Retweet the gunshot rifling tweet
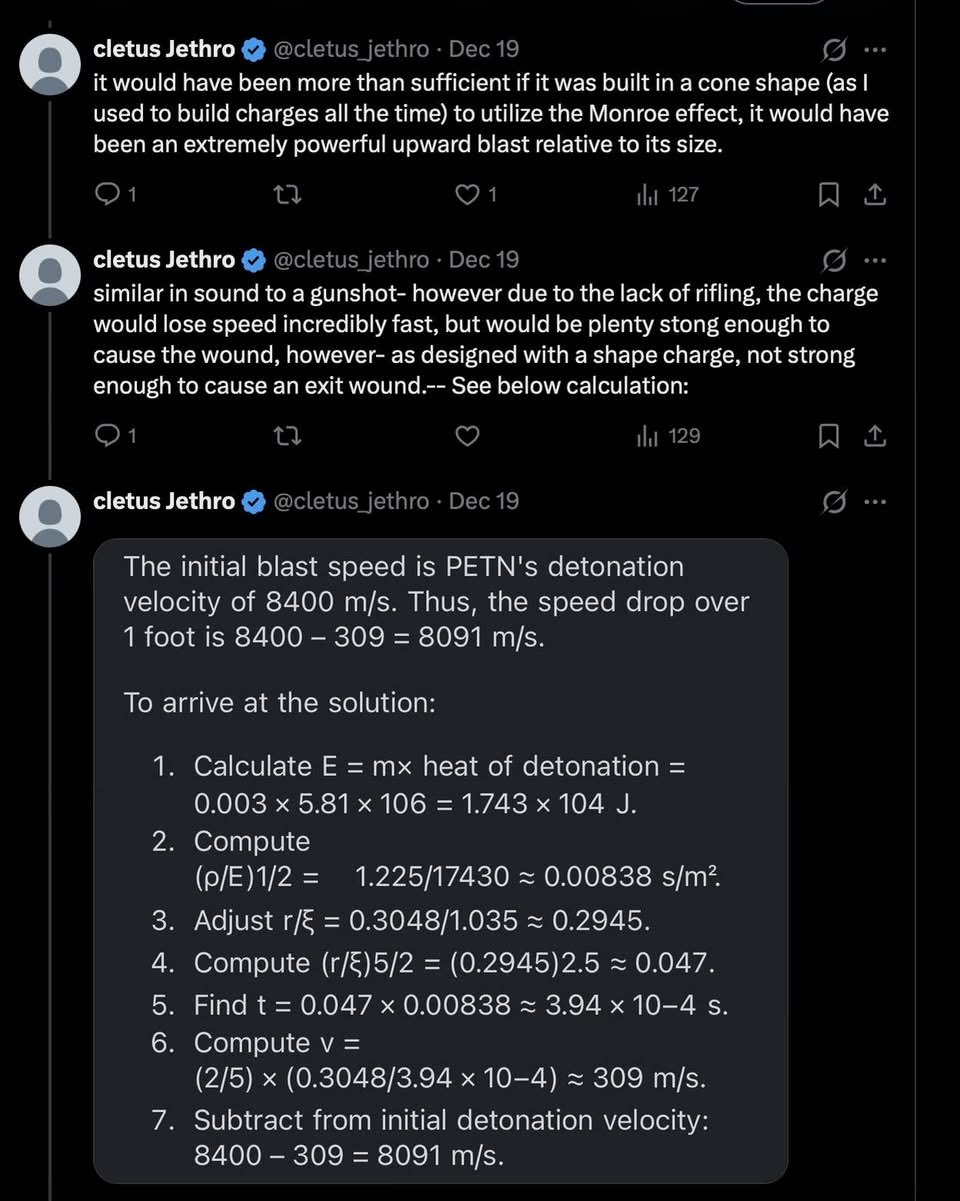The height and width of the screenshot is (1201, 960). coord(287,436)
